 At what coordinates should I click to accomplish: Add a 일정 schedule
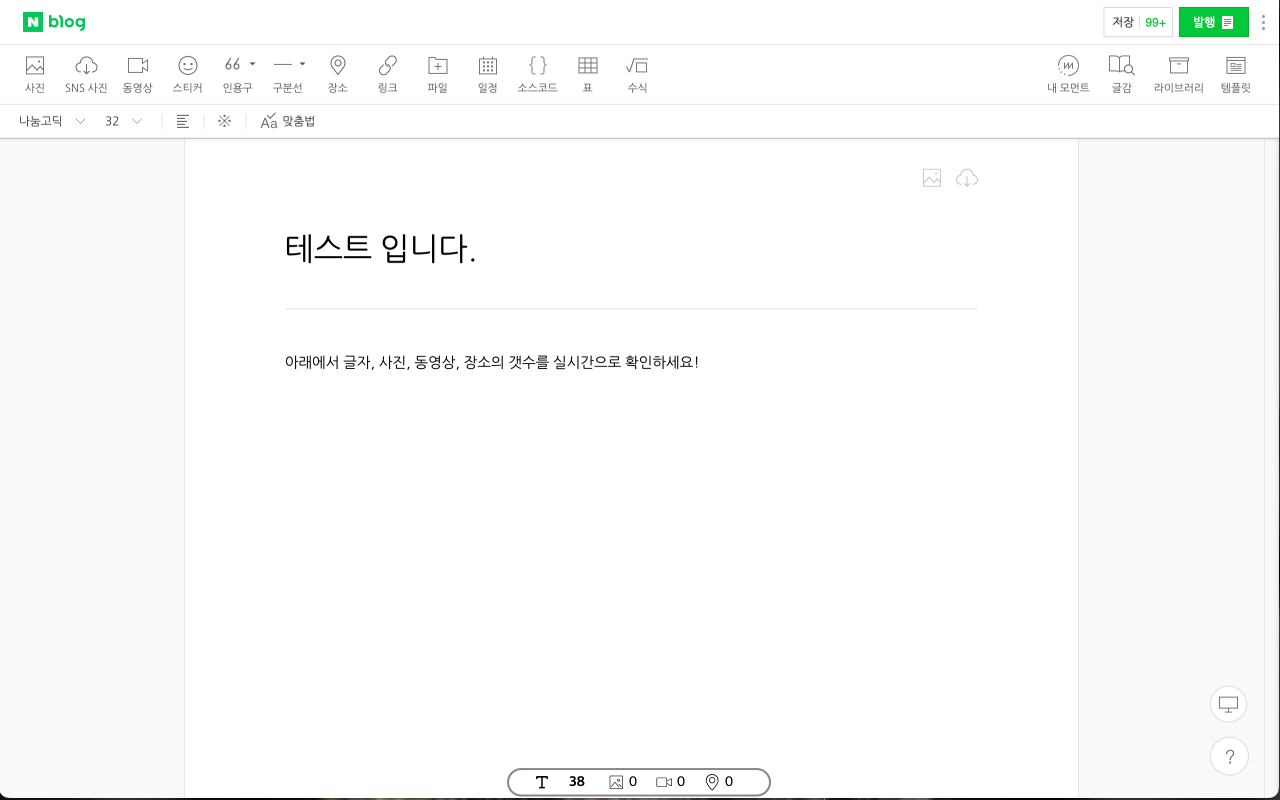click(x=488, y=74)
